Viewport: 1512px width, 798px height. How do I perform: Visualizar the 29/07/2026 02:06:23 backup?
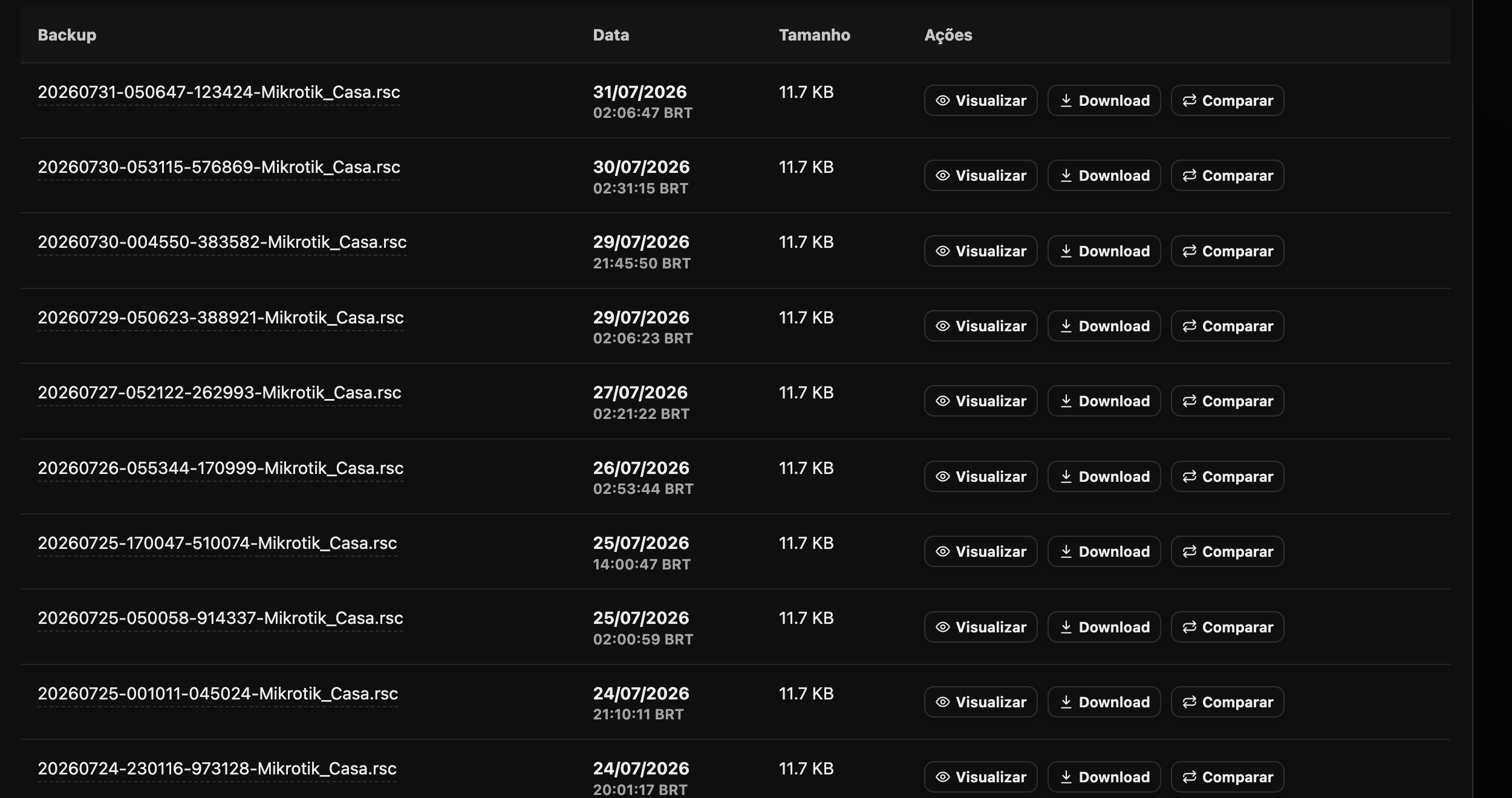(x=980, y=326)
